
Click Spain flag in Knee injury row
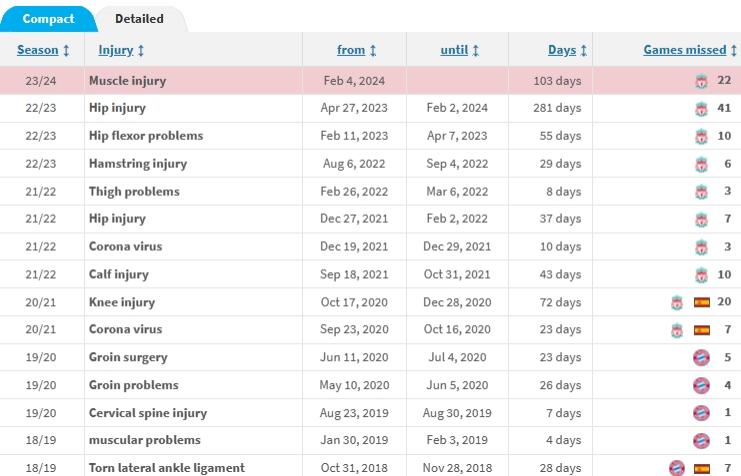(x=701, y=302)
